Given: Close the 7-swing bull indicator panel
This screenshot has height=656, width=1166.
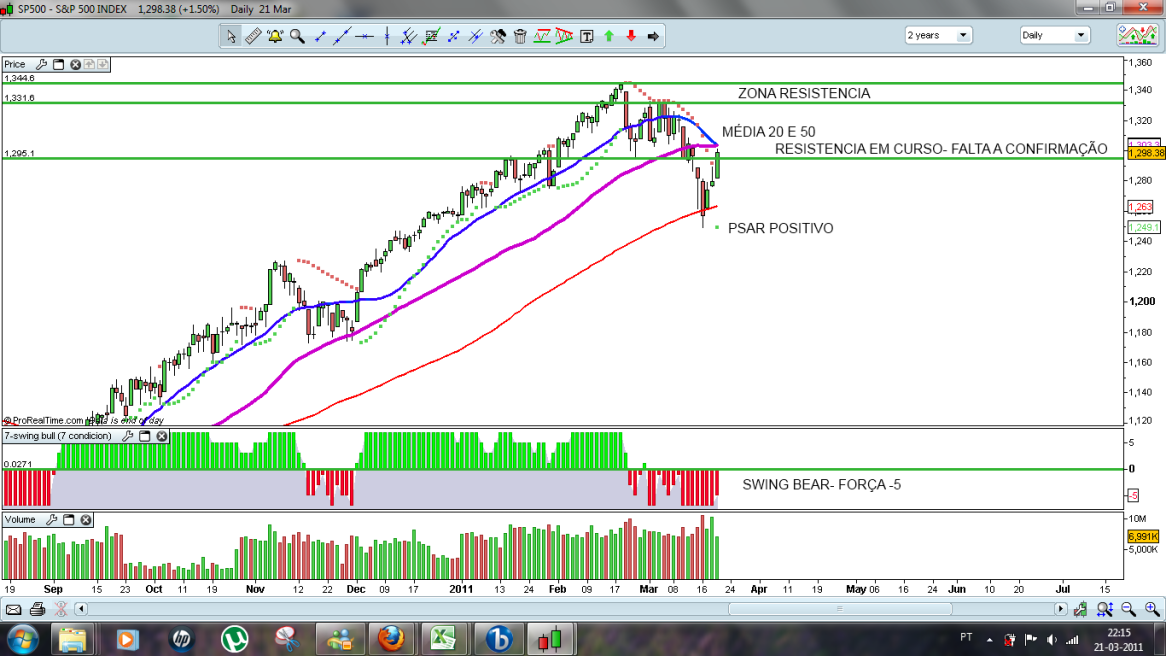Looking at the screenshot, I should 161,436.
